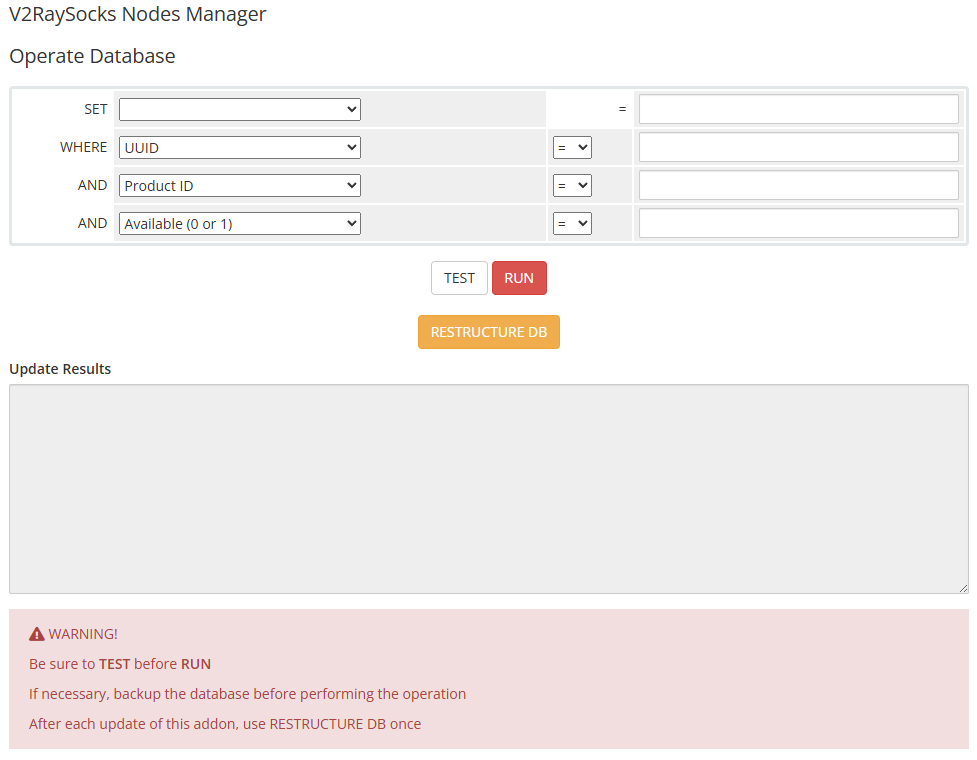Open the SET column dropdown
This screenshot has width=977, height=760.
pyautogui.click(x=239, y=109)
